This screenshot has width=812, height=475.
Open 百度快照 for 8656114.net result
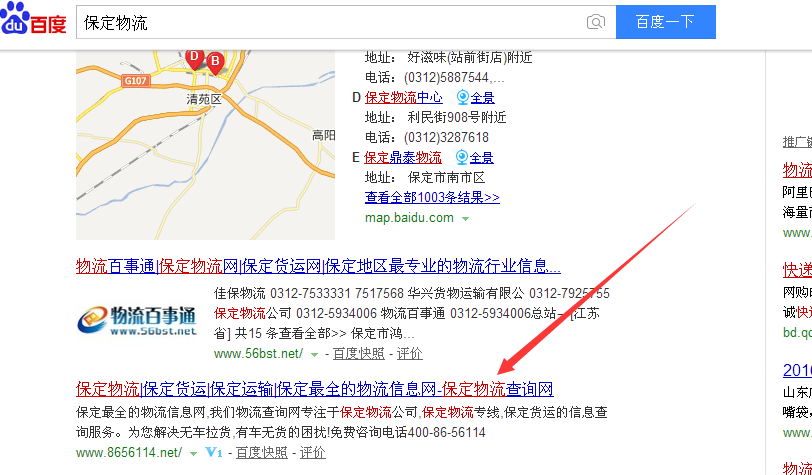tap(262, 453)
